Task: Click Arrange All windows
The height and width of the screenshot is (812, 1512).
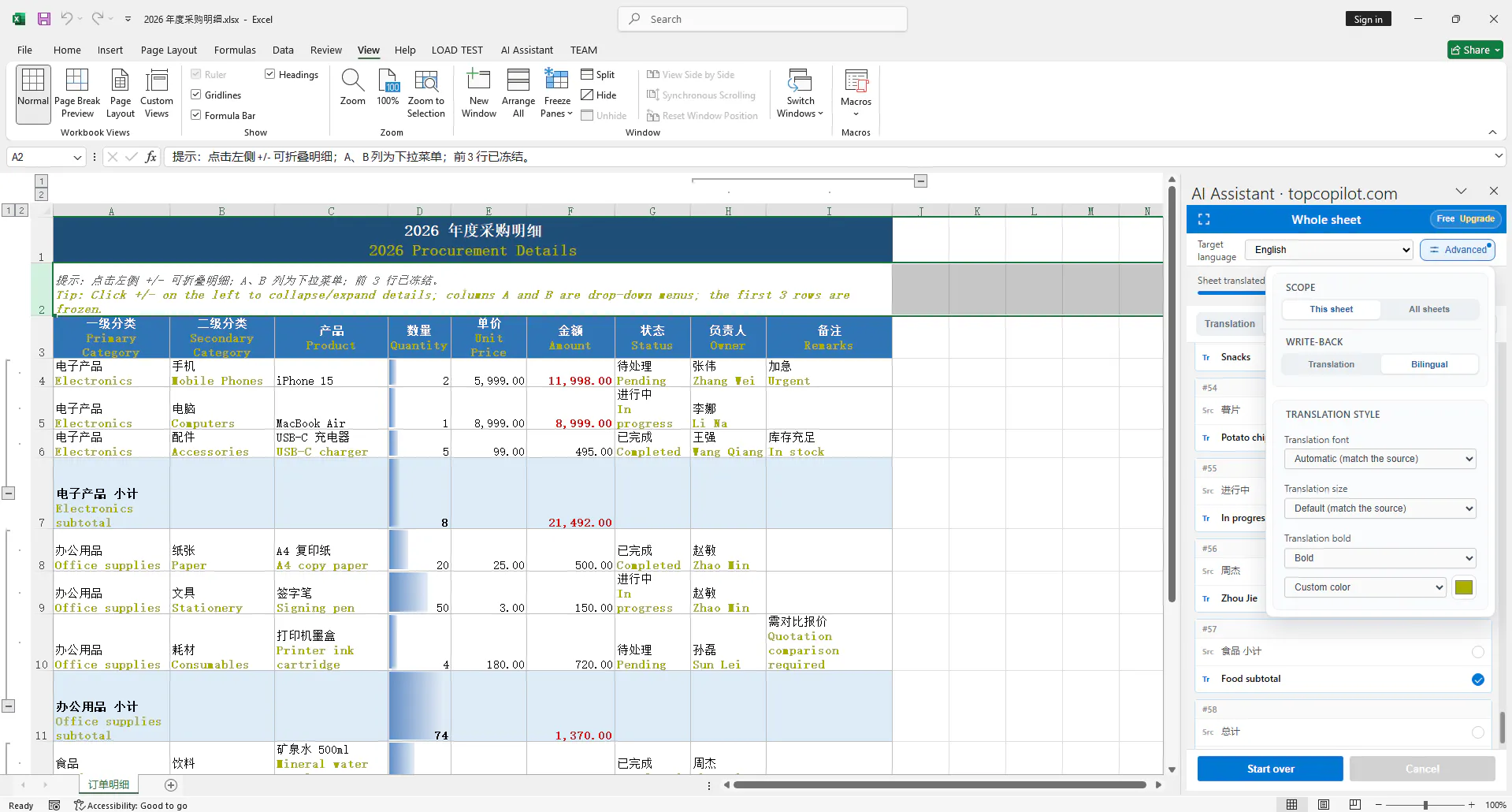Action: tap(518, 94)
